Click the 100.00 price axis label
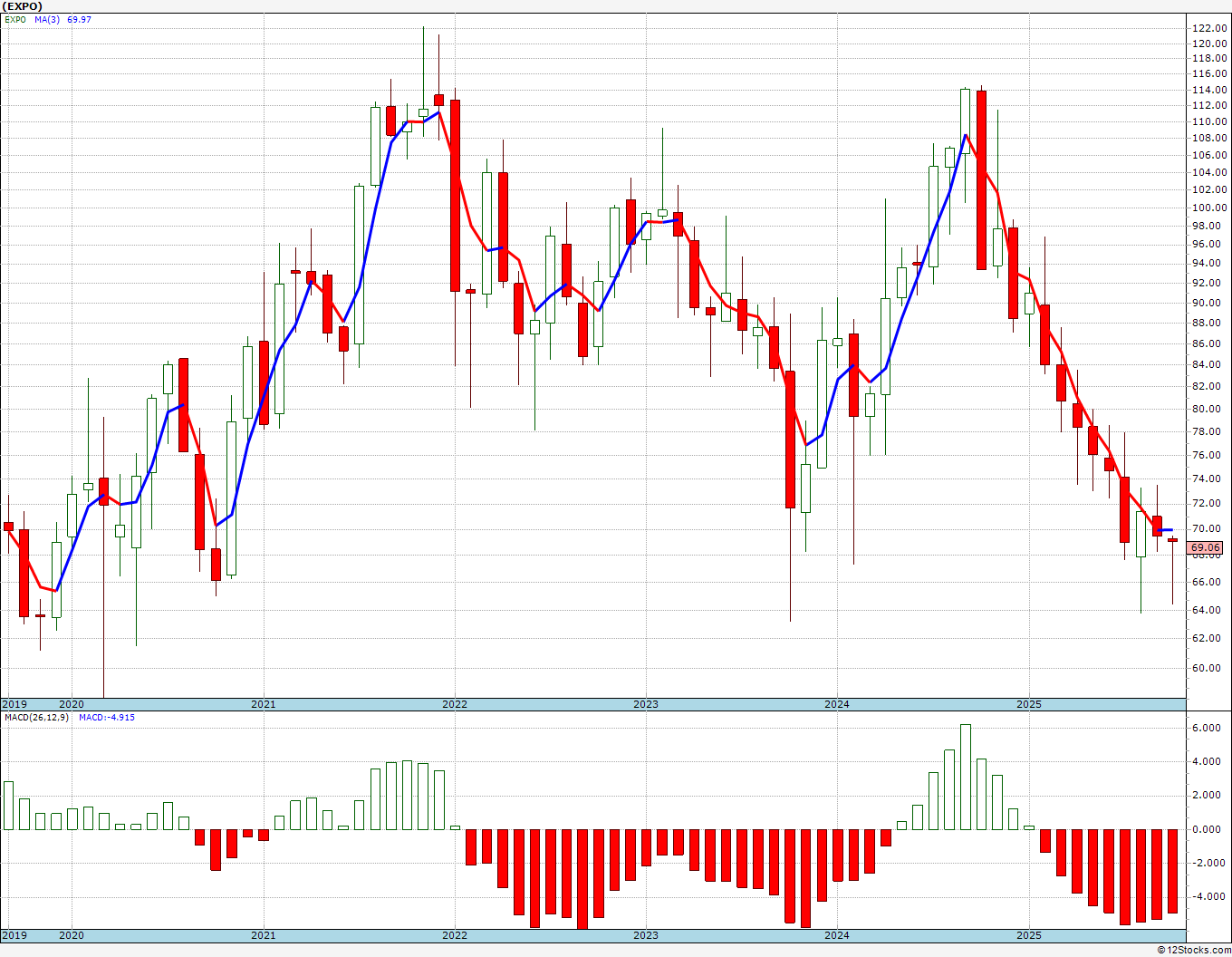 [x=1209, y=208]
